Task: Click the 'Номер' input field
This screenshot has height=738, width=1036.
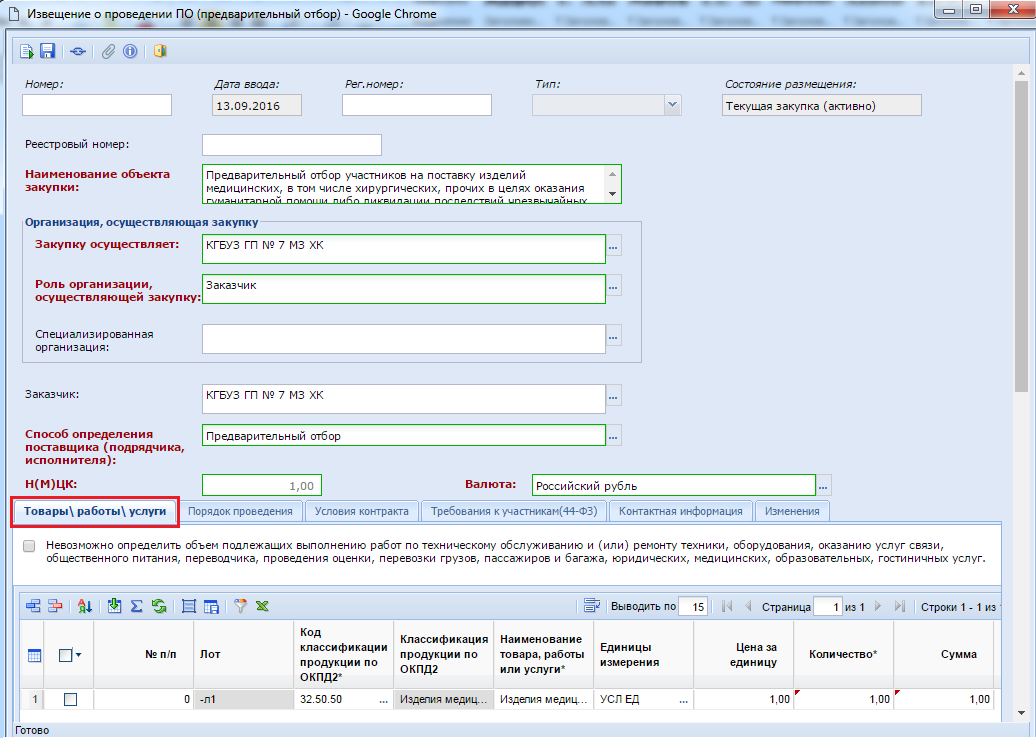Action: [97, 105]
